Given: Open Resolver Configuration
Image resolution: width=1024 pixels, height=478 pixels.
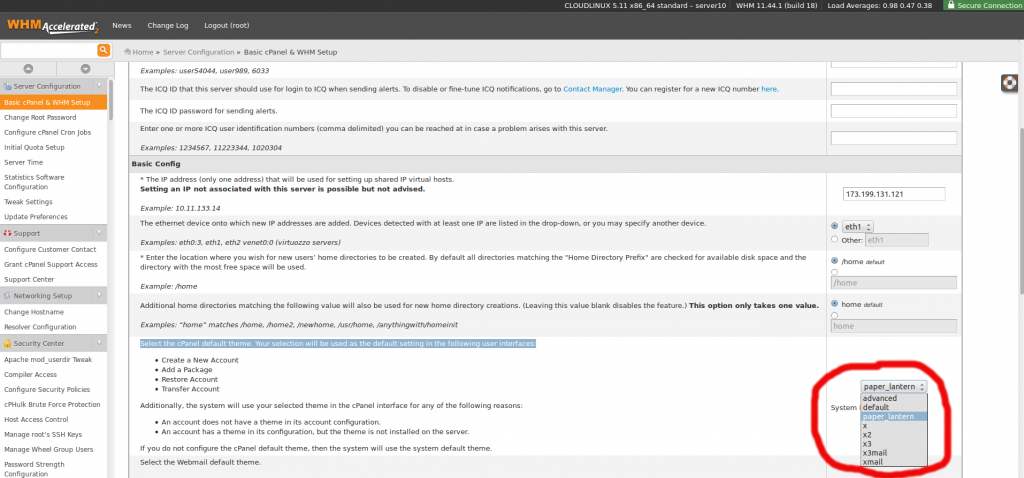Looking at the screenshot, I should pyautogui.click(x=40, y=327).
